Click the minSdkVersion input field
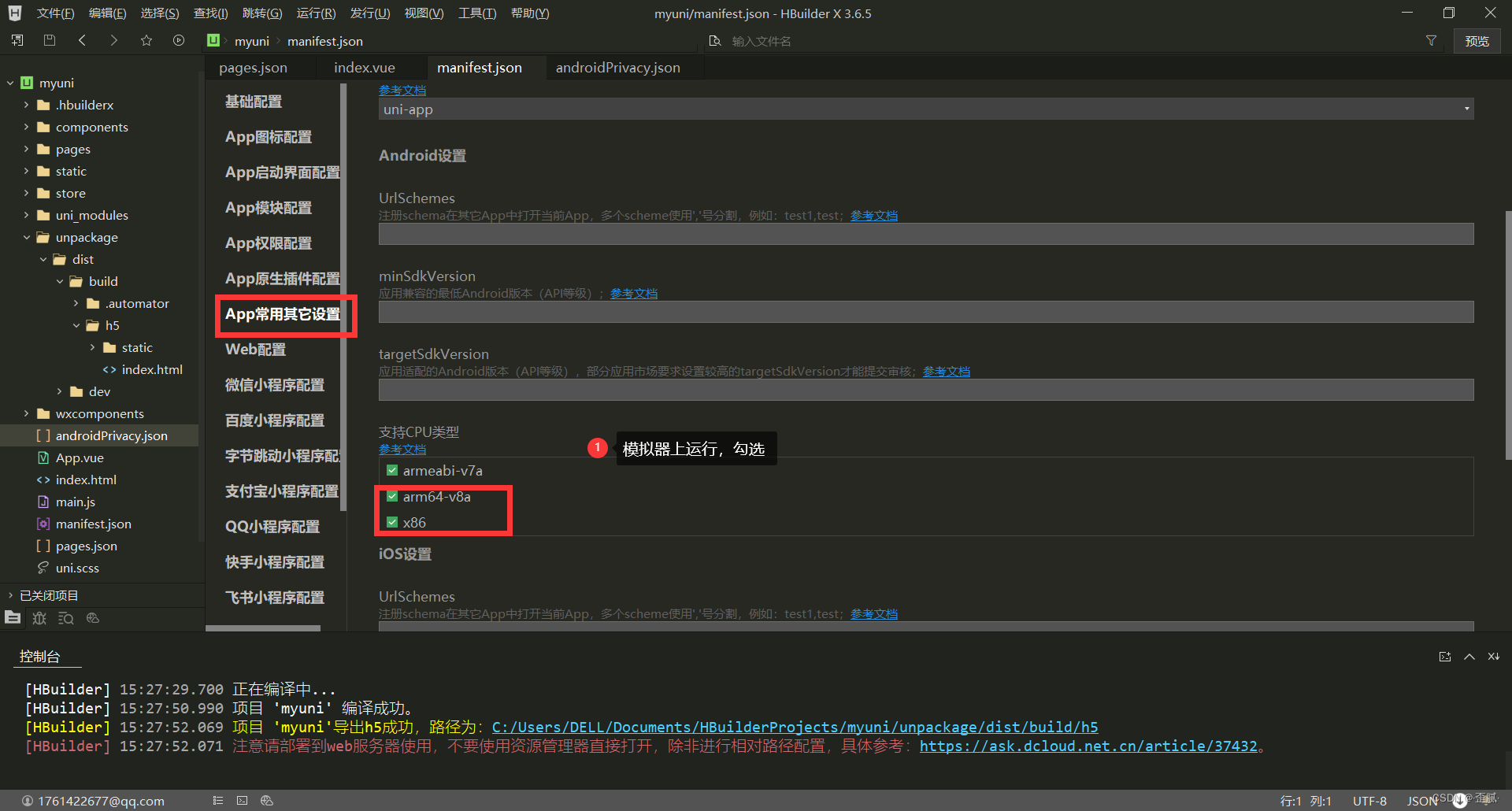This screenshot has height=811, width=1512. tap(926, 312)
